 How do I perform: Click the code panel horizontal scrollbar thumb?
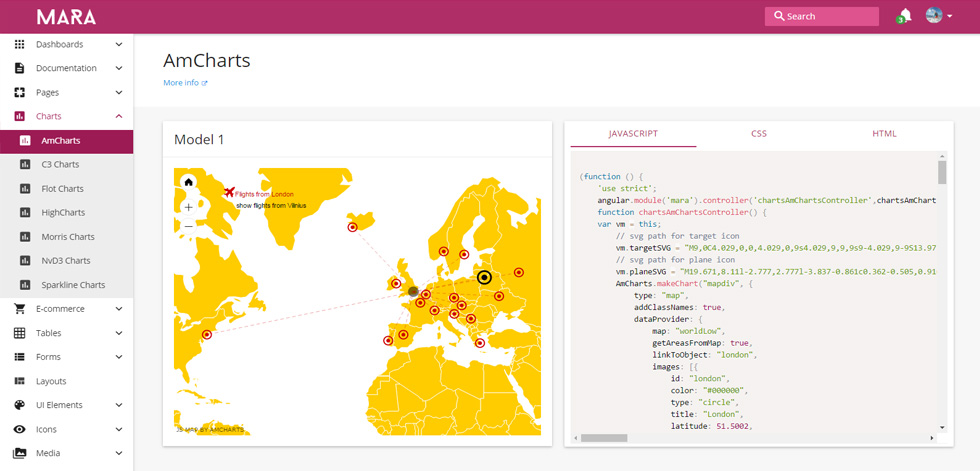(x=604, y=439)
